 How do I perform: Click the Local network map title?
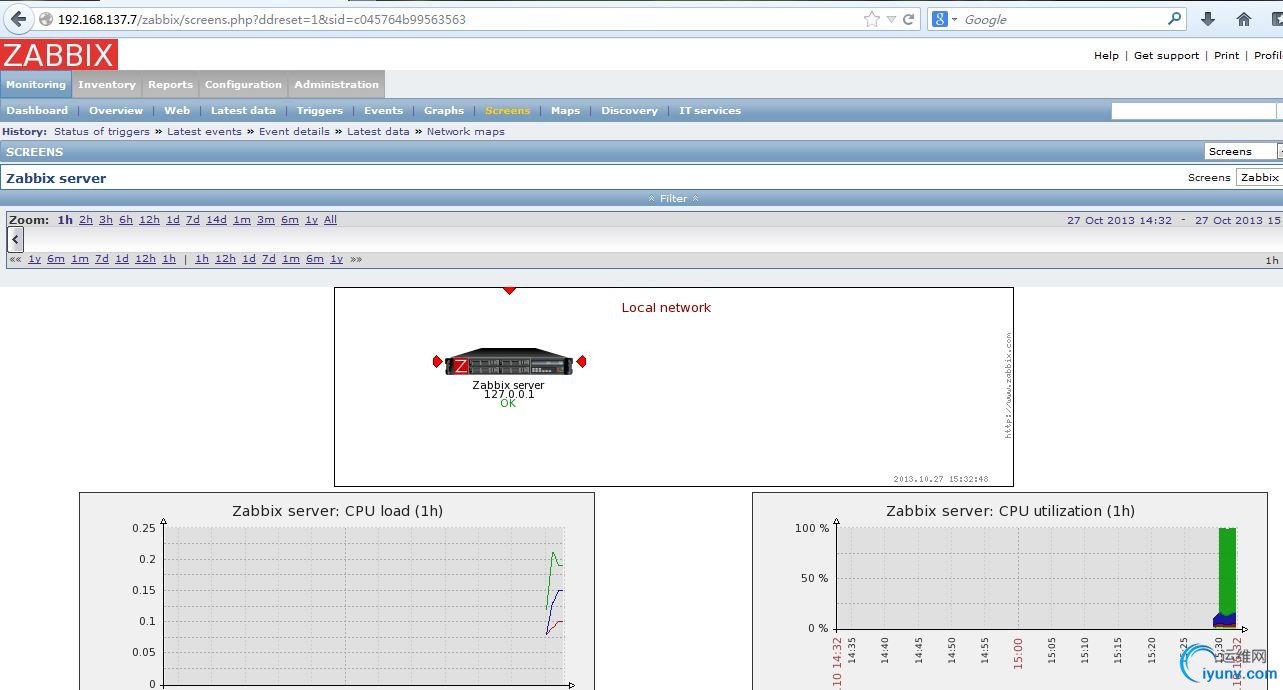click(x=666, y=307)
